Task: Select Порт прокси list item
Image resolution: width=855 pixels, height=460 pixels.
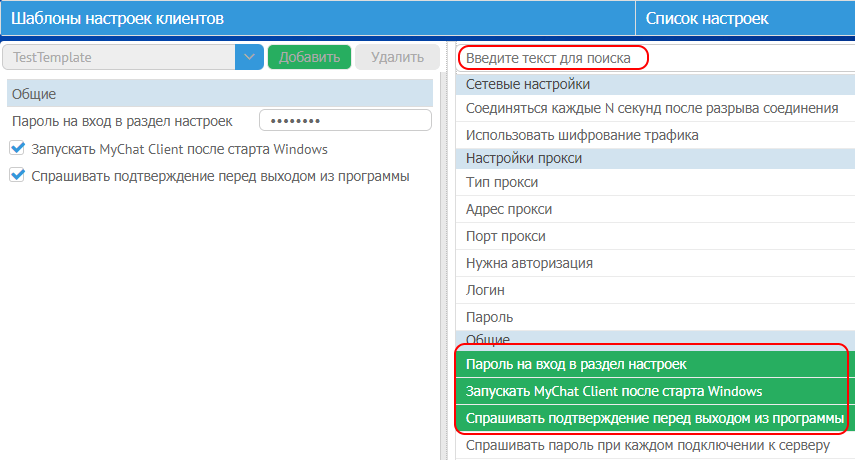Action: click(x=506, y=237)
